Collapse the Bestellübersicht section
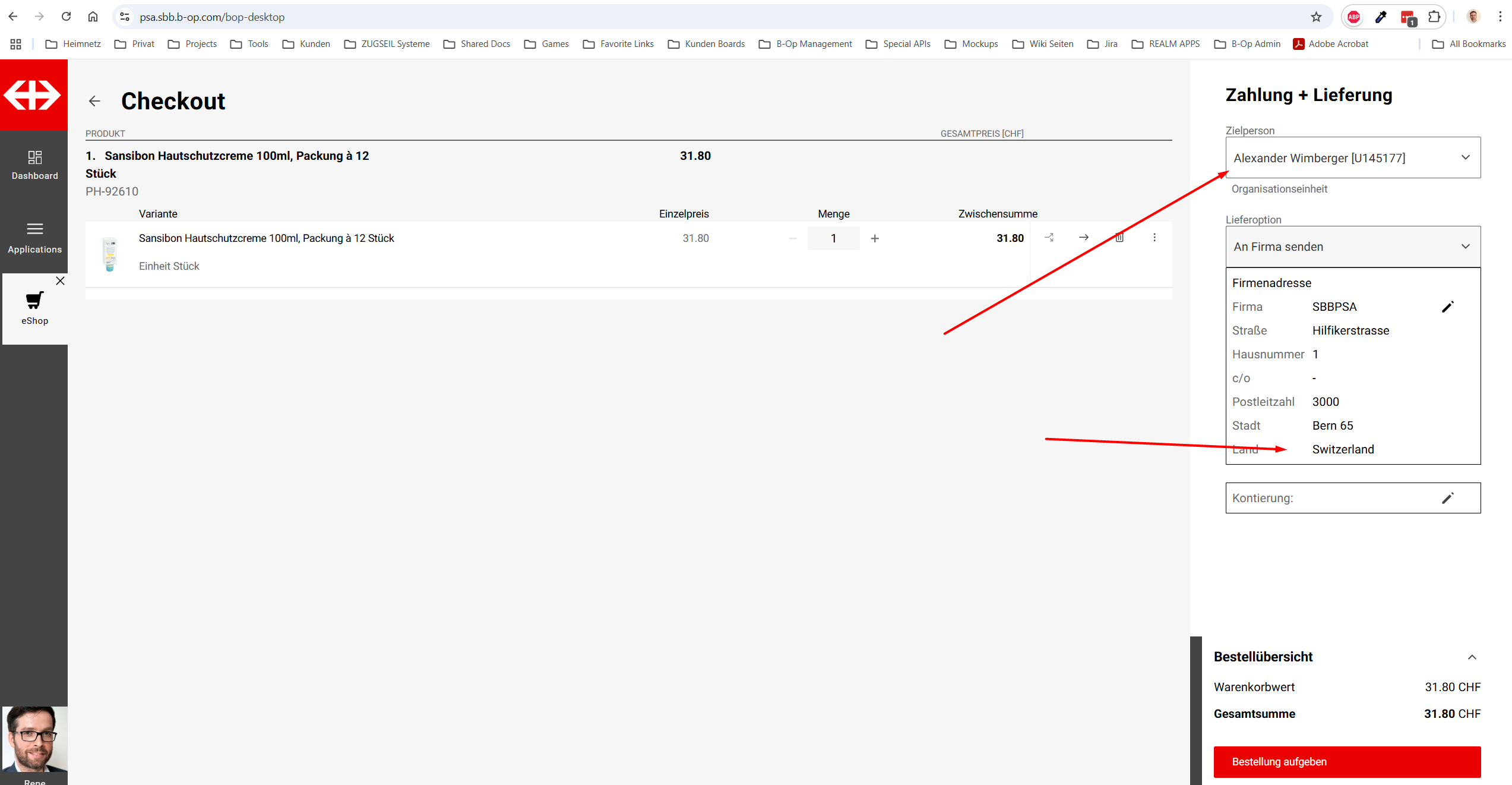 tap(1472, 657)
